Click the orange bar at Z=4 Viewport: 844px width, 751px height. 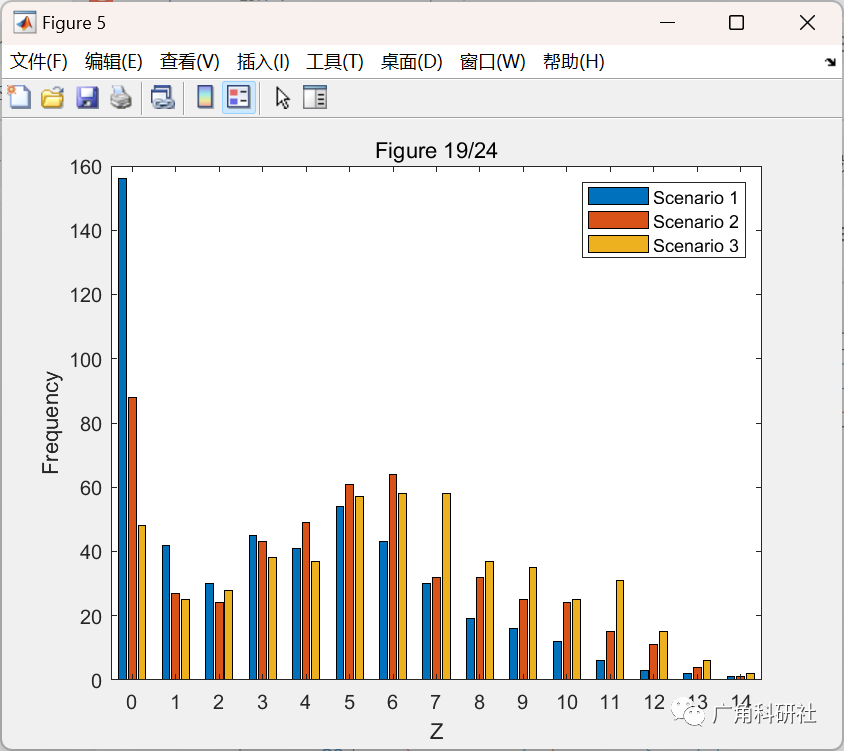click(x=306, y=601)
